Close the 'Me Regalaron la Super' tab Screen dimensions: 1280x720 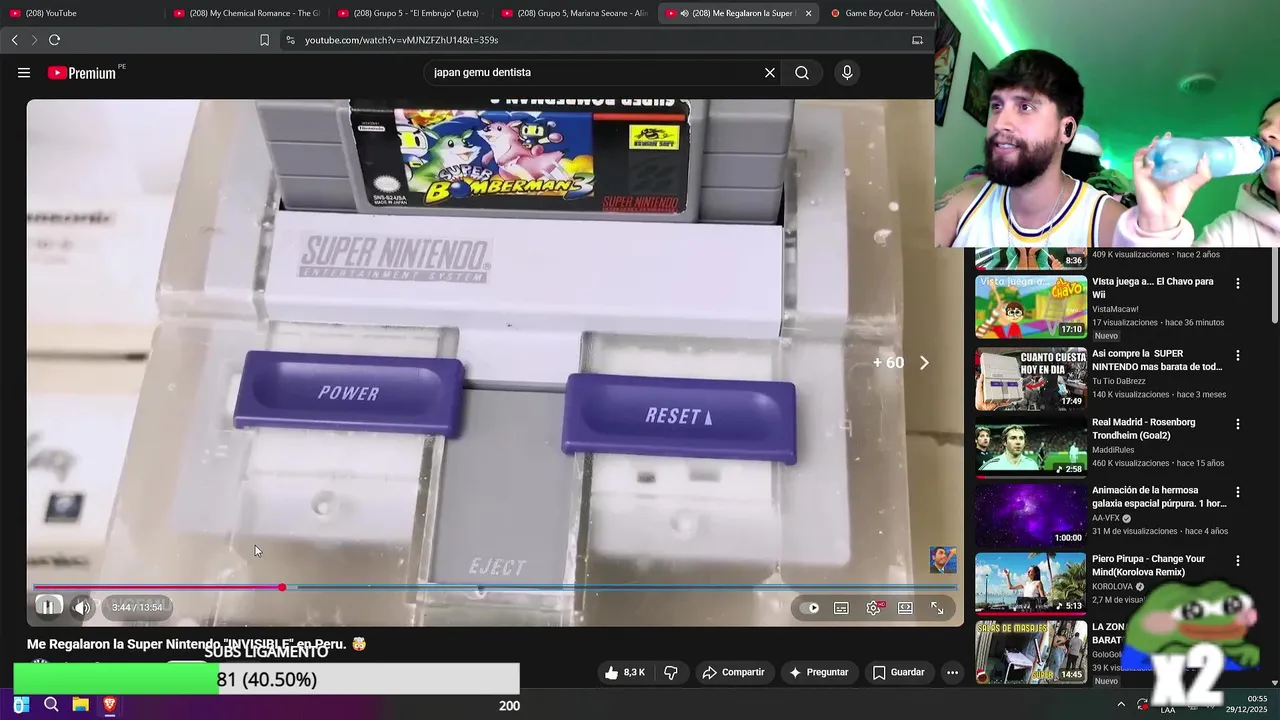[808, 13]
